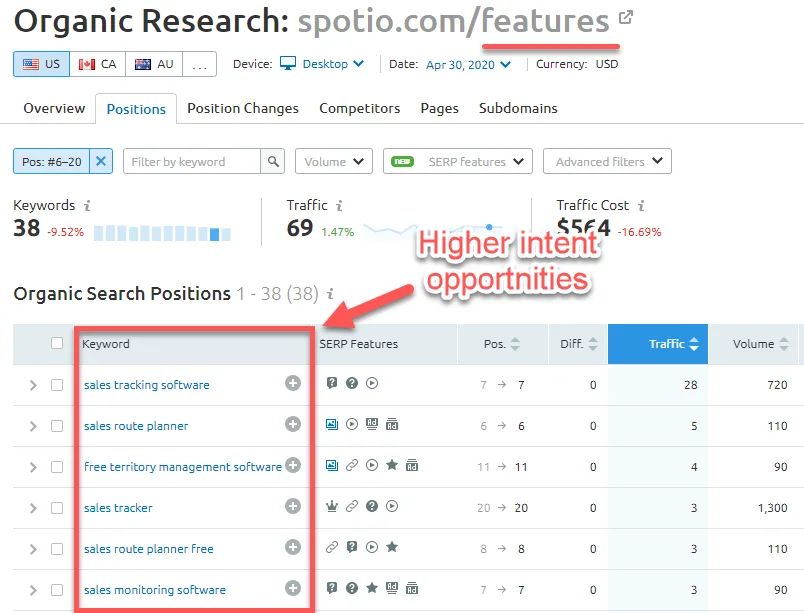The height and width of the screenshot is (613, 804).
Task: Click image pack icon in sales route planner row
Action: 332,424
